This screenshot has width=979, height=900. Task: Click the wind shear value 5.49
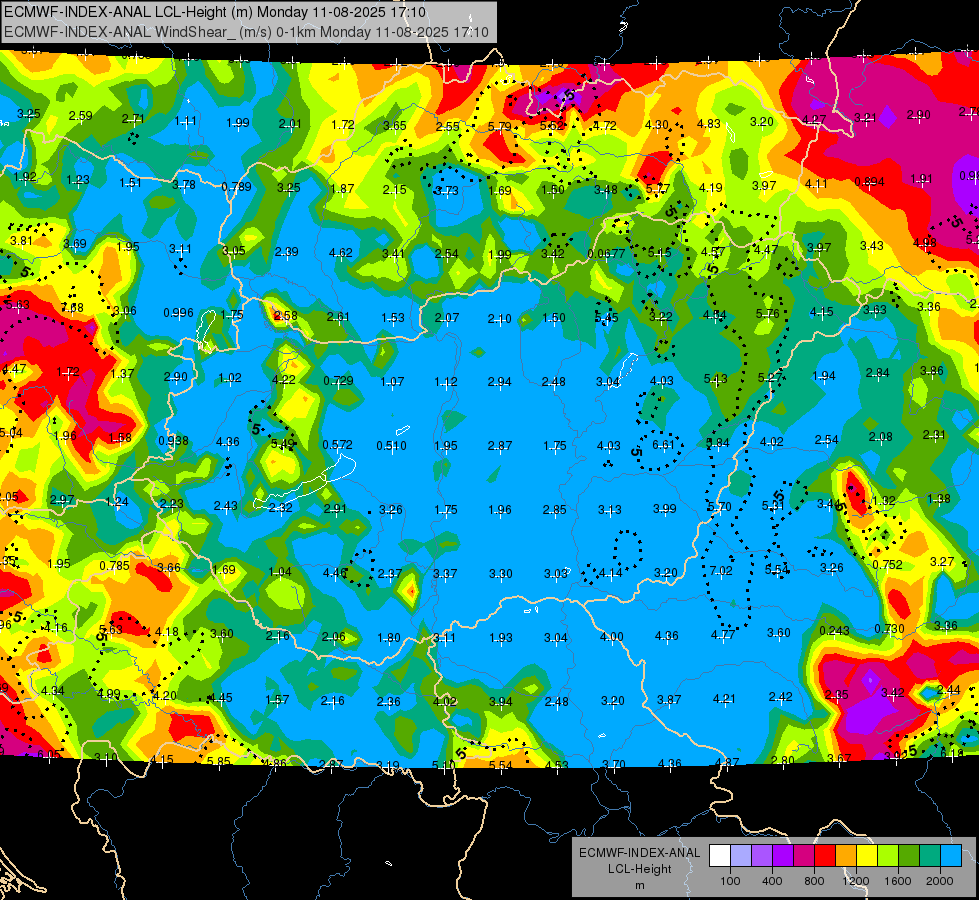click(283, 443)
